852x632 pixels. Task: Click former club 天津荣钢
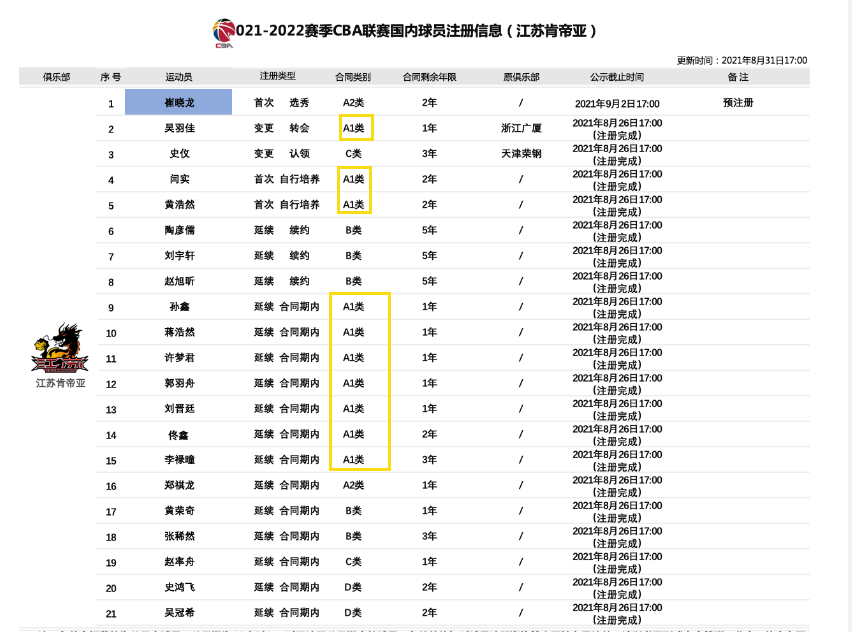(x=521, y=154)
